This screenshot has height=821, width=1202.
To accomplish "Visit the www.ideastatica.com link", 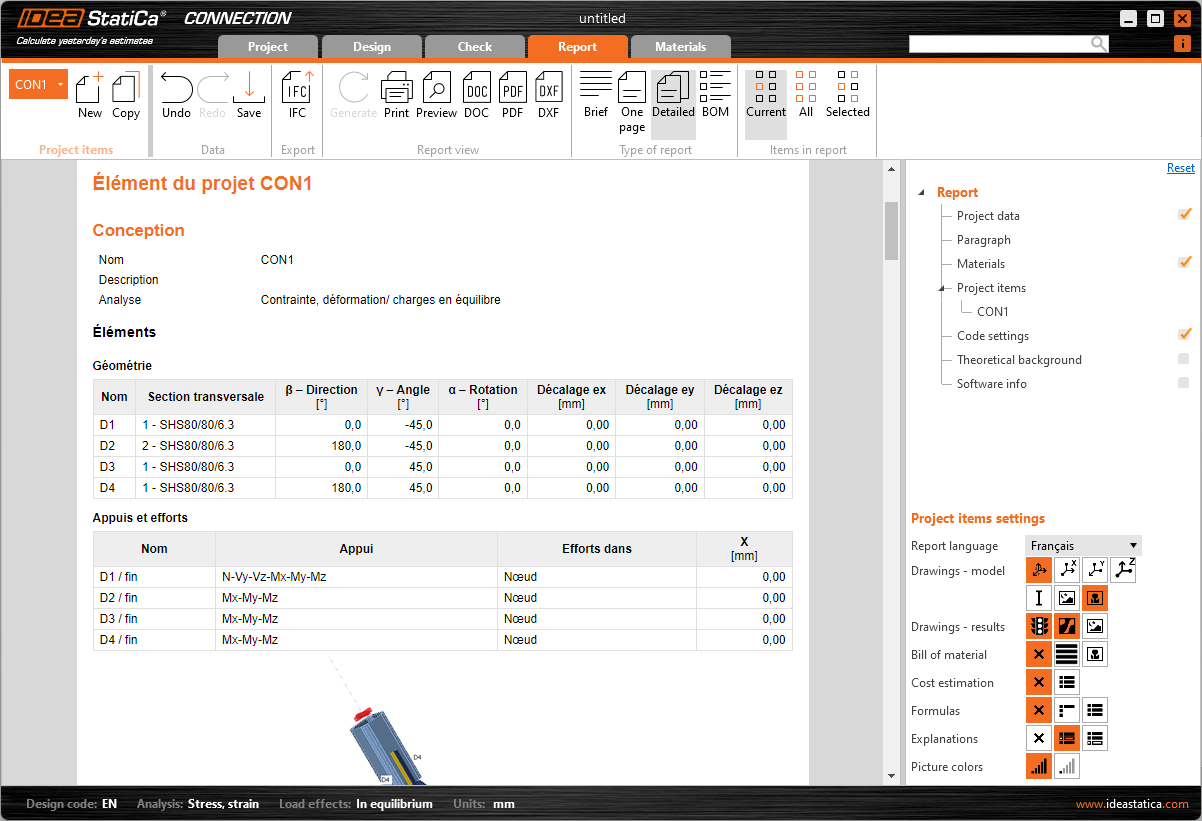I will [1132, 804].
